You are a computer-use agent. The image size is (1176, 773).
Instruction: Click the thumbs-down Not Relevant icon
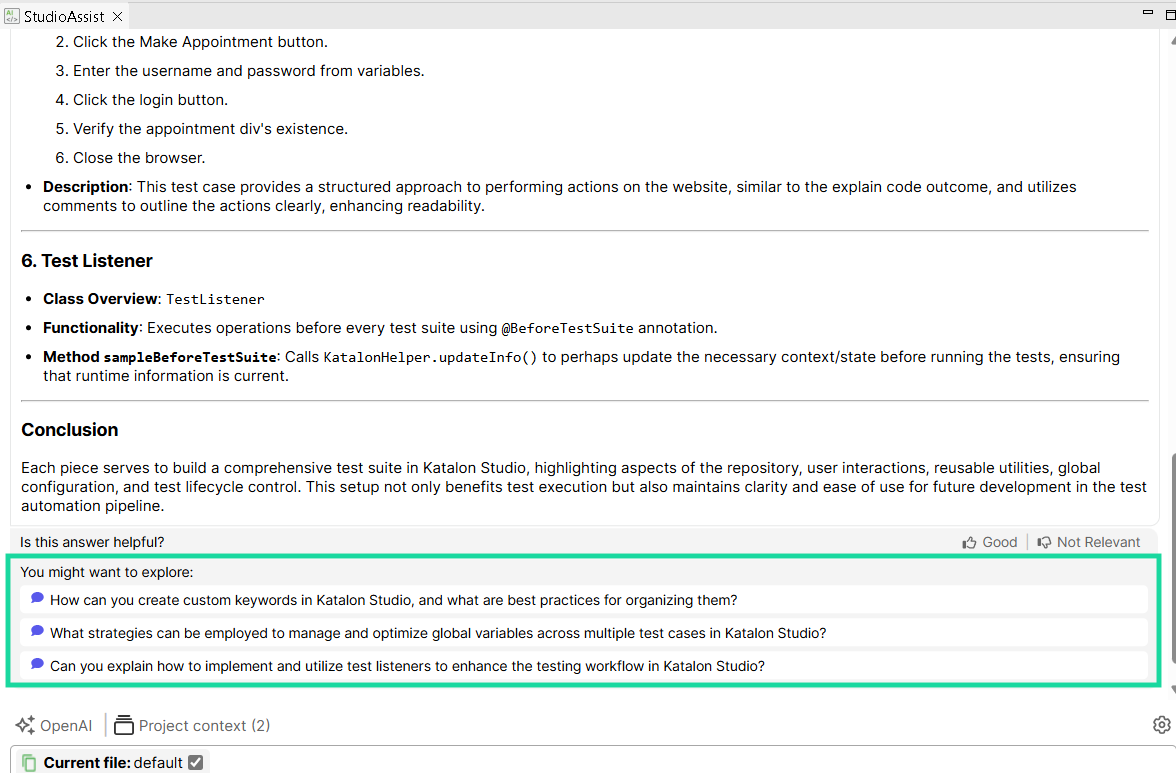pos(1044,542)
